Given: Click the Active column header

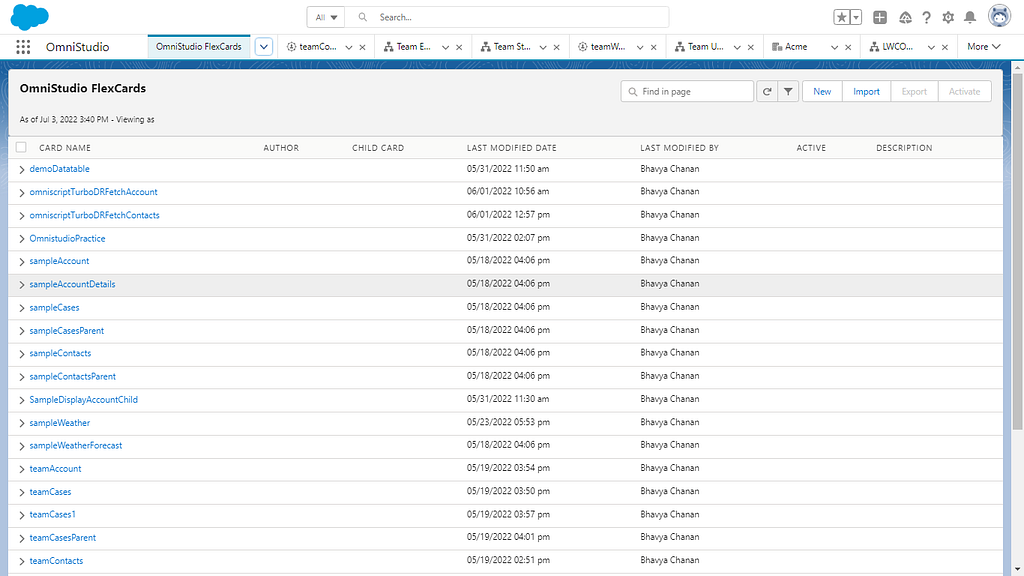Looking at the screenshot, I should click(x=811, y=148).
